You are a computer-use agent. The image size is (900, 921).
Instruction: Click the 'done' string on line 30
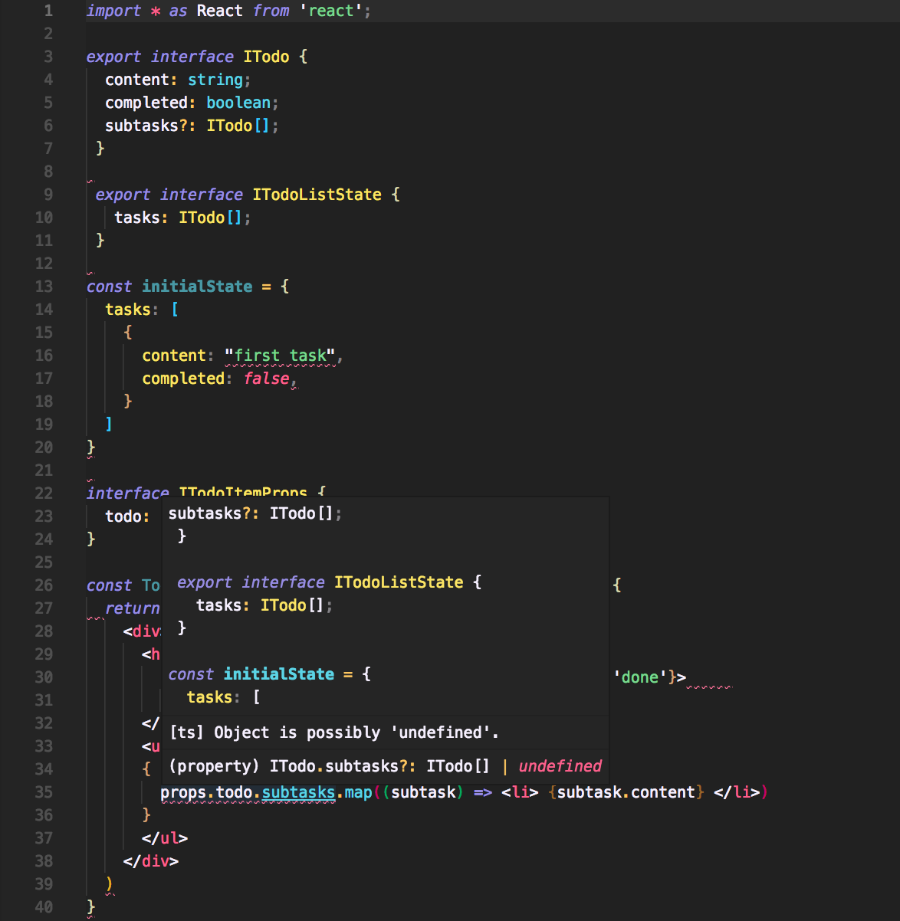tap(640, 677)
